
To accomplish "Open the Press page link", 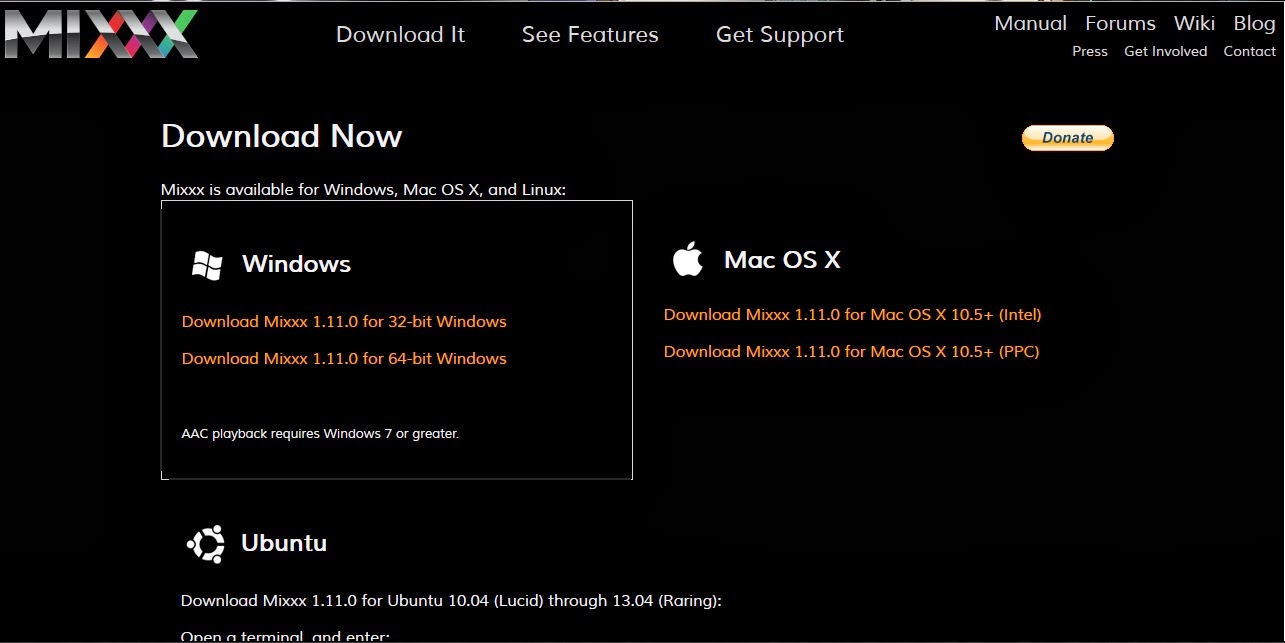I will click(x=1090, y=51).
